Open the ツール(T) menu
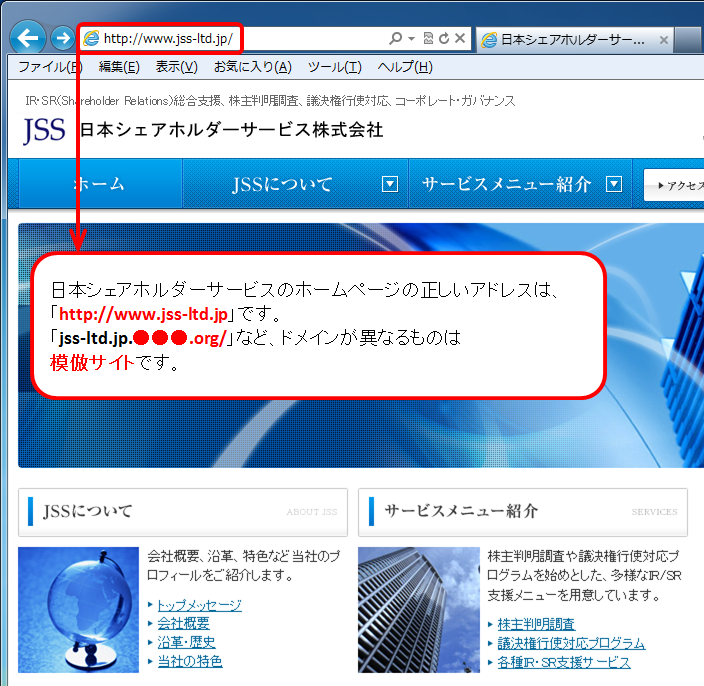The height and width of the screenshot is (686, 704). pyautogui.click(x=334, y=67)
